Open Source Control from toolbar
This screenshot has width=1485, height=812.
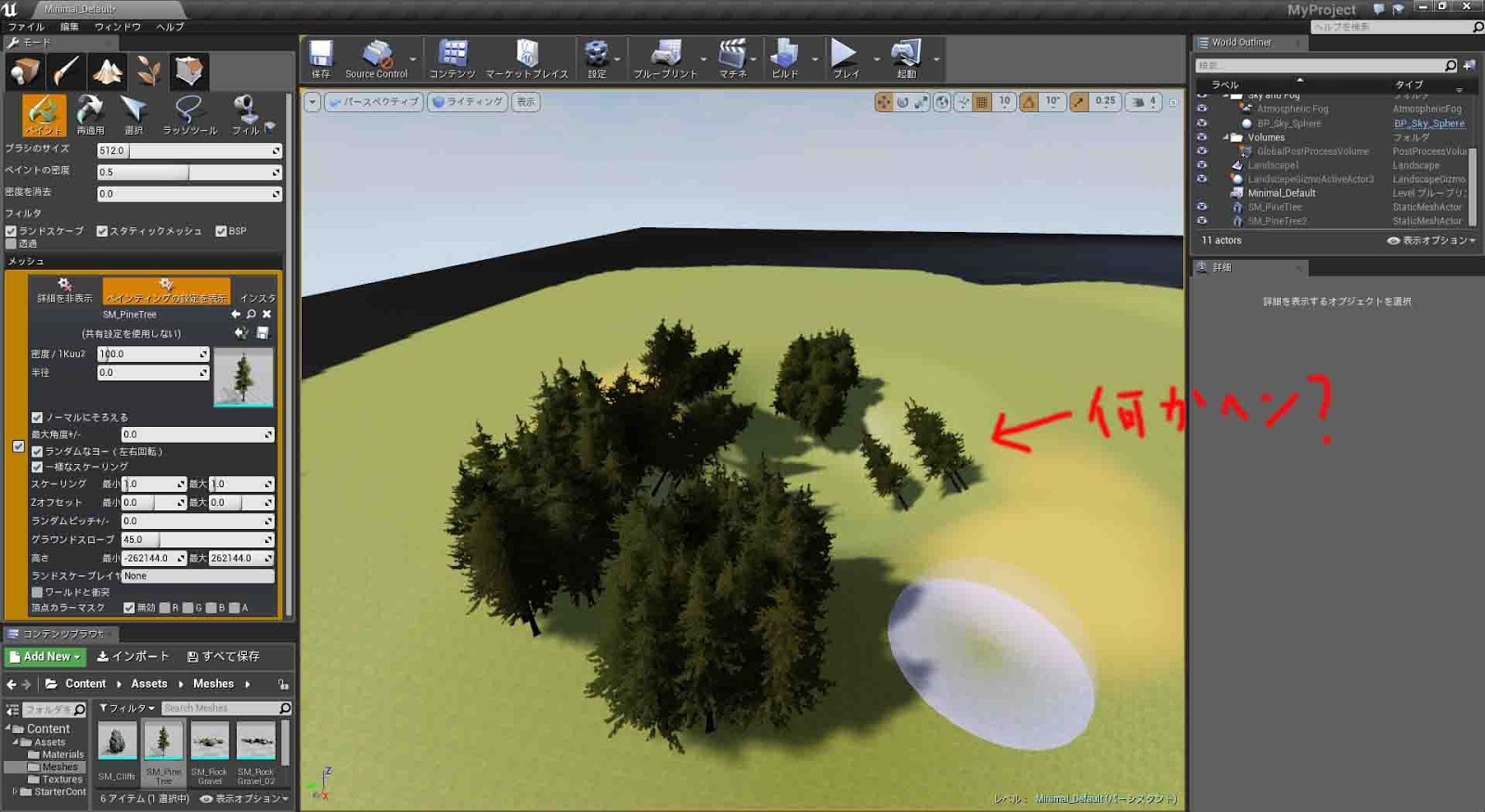376,59
